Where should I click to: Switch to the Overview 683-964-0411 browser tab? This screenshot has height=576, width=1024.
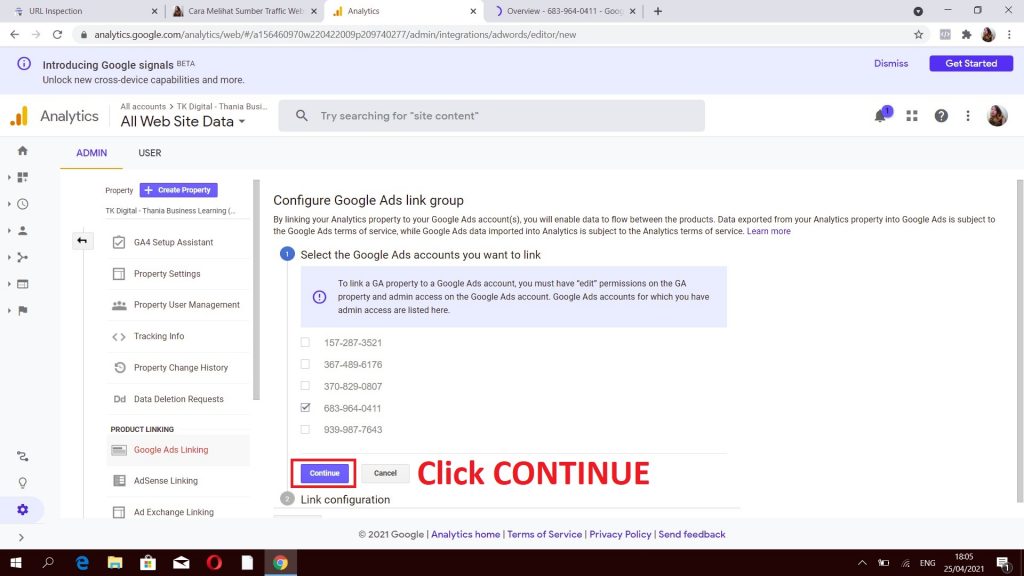tap(563, 11)
